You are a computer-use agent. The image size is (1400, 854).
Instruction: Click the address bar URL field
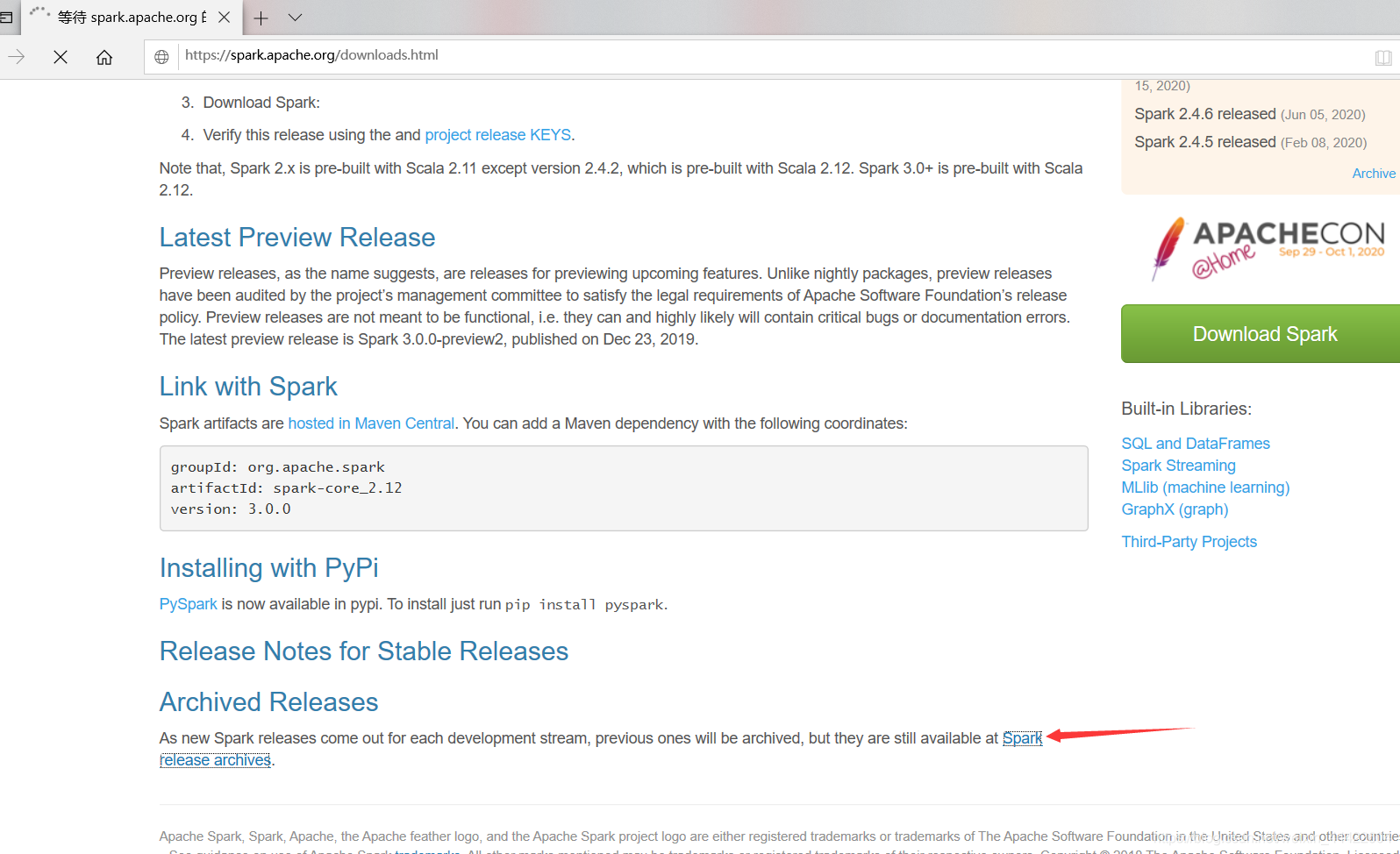tap(772, 56)
